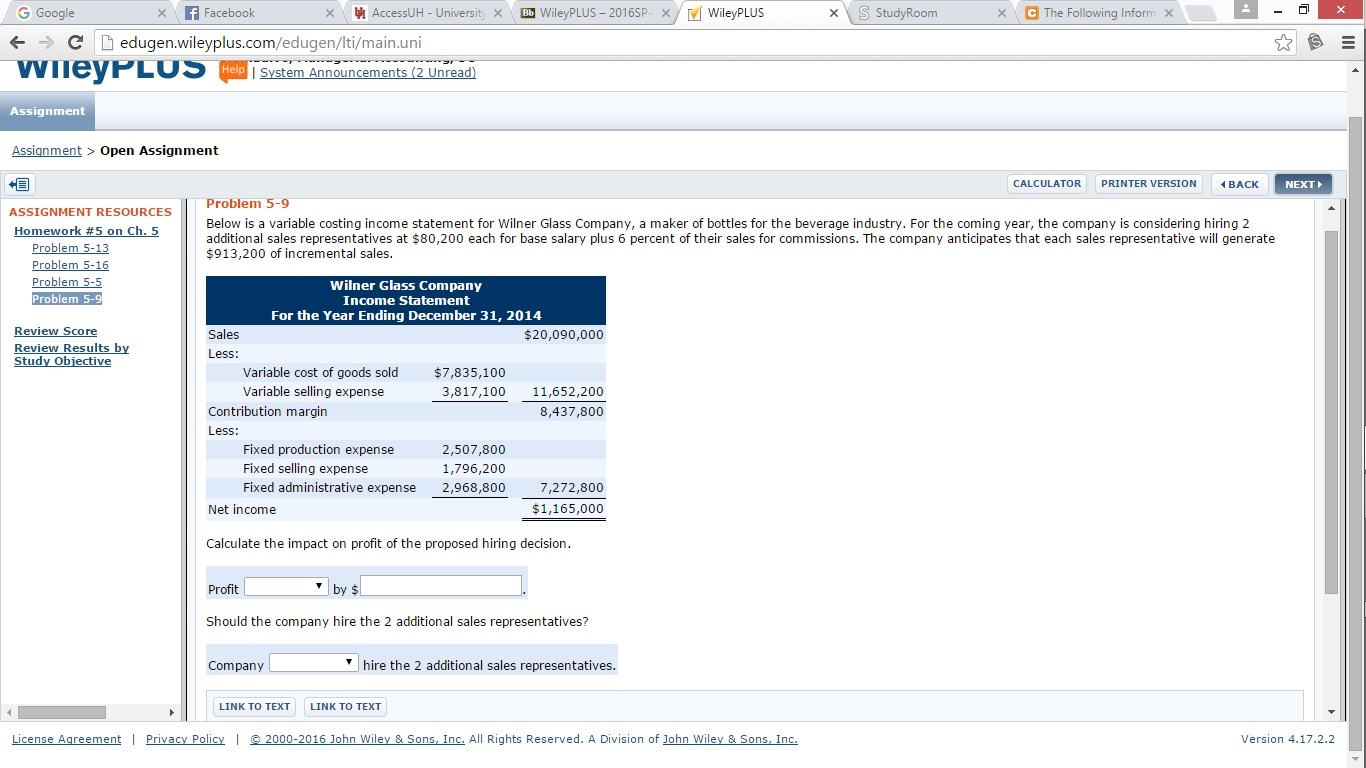Click the dollar amount input field
The image size is (1366, 768).
[x=440, y=584]
